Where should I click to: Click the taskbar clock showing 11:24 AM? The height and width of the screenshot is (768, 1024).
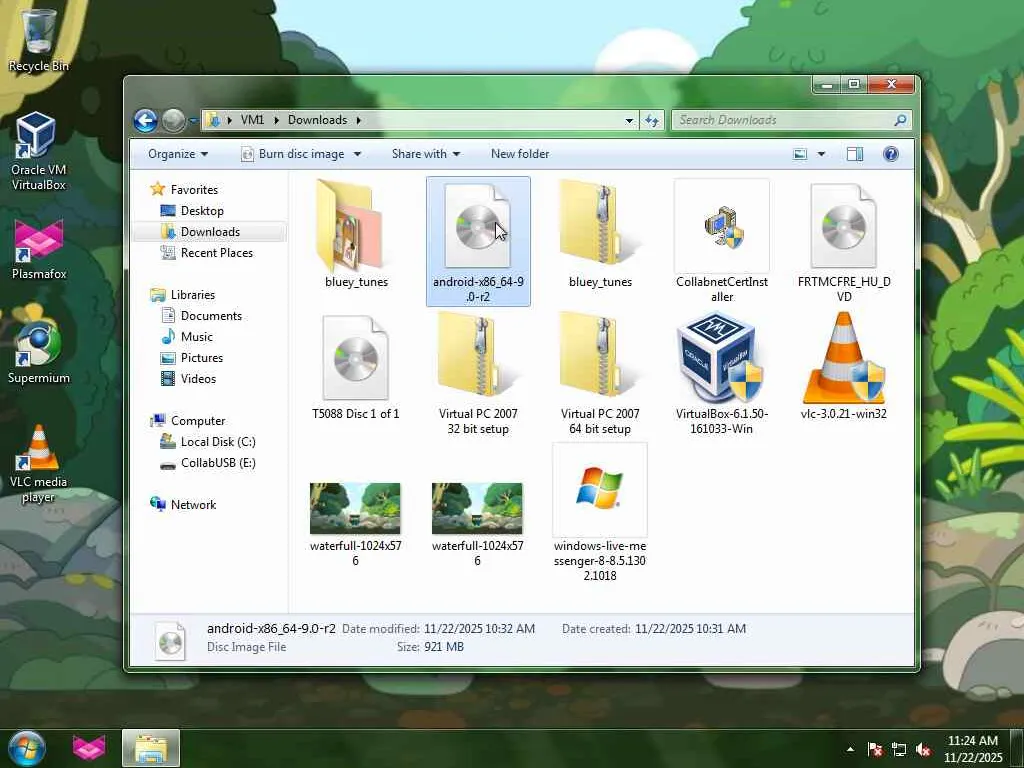[973, 749]
